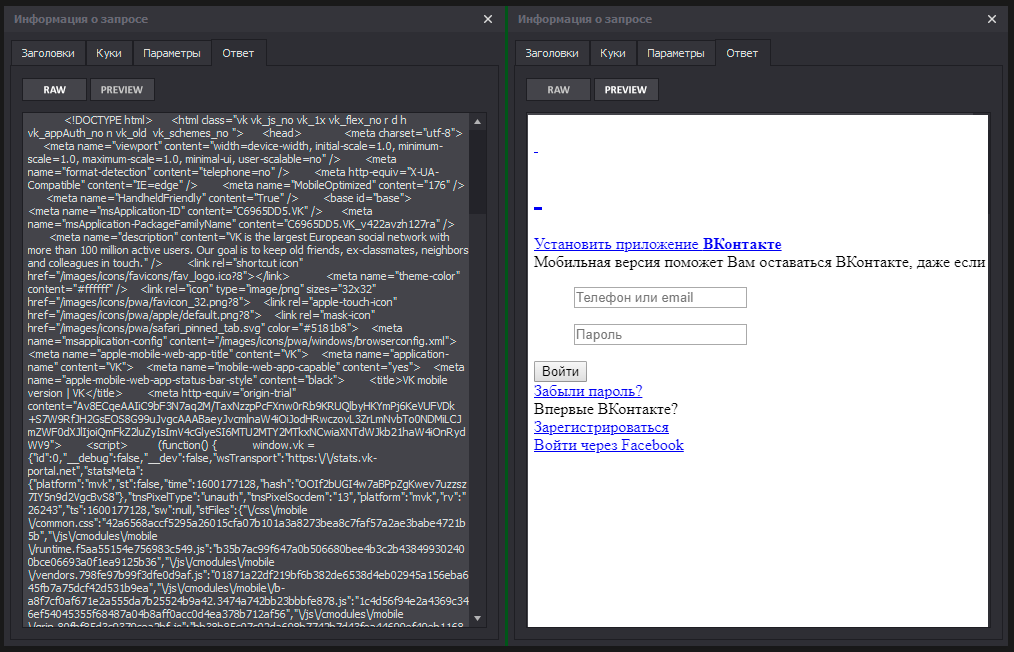This screenshot has height=652, width=1014.
Task: Select the Ответ tab in right panel
Action: click(742, 53)
